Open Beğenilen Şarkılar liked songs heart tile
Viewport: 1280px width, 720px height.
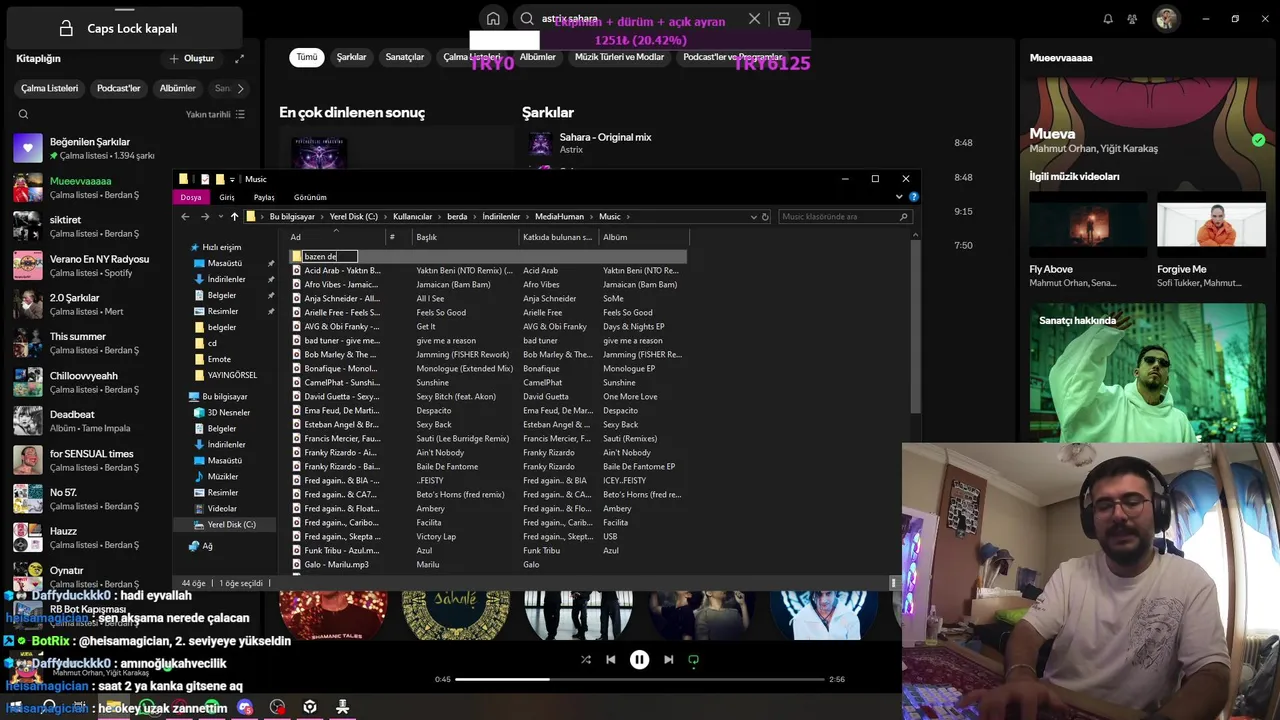tap(28, 148)
